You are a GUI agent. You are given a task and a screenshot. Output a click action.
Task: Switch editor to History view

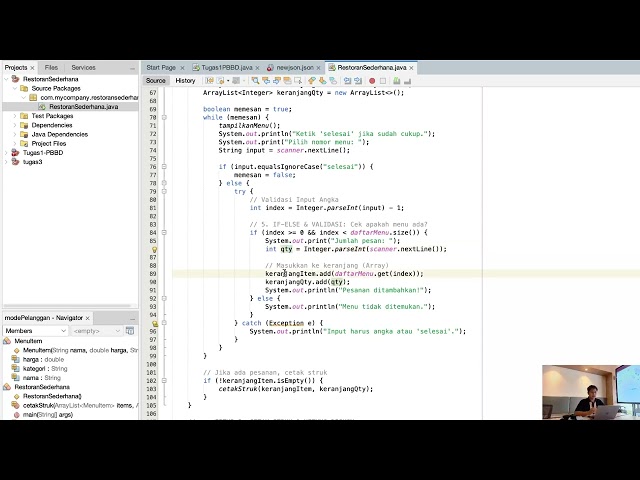tap(186, 81)
